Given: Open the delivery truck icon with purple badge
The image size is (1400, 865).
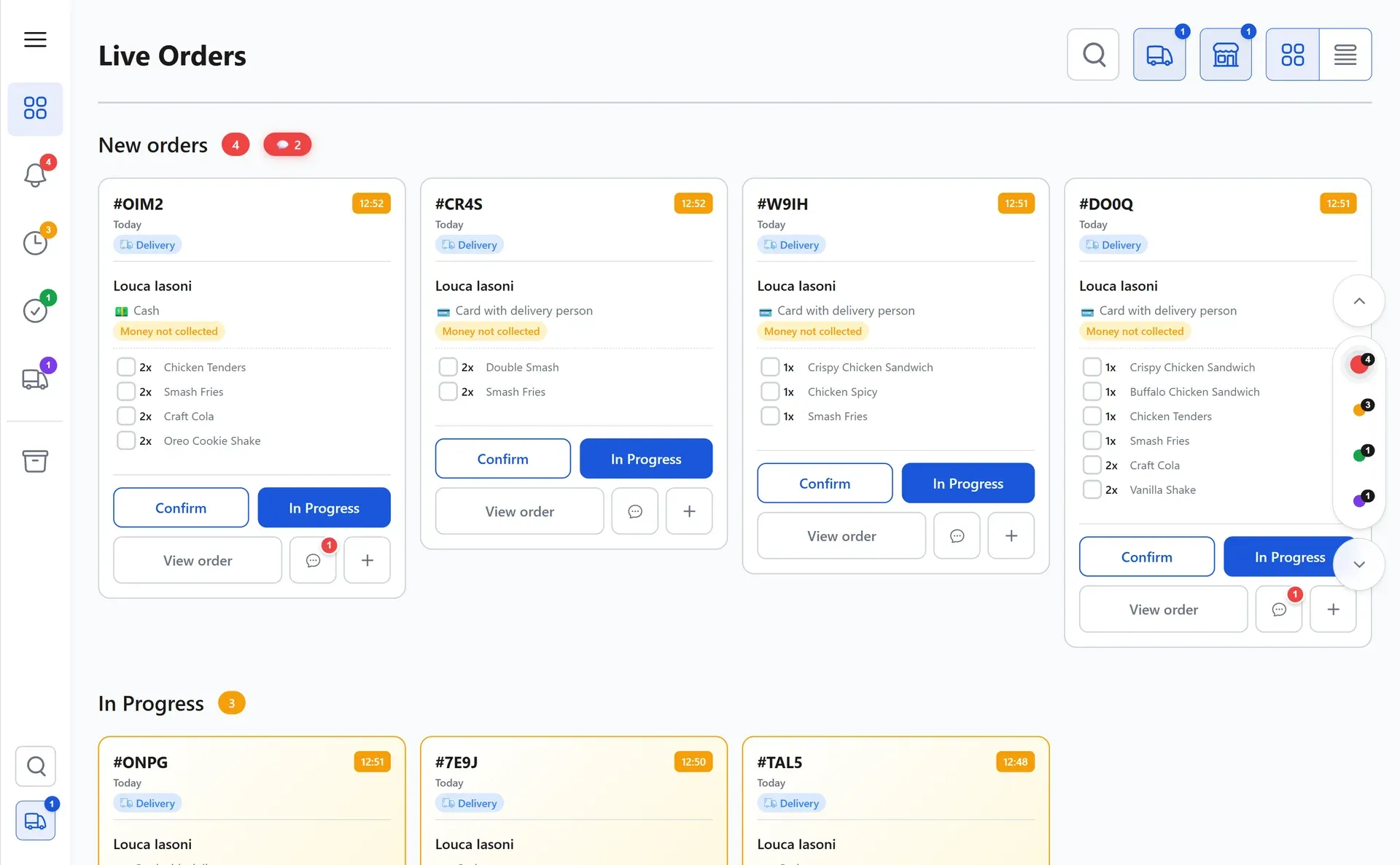Looking at the screenshot, I should tap(35, 379).
